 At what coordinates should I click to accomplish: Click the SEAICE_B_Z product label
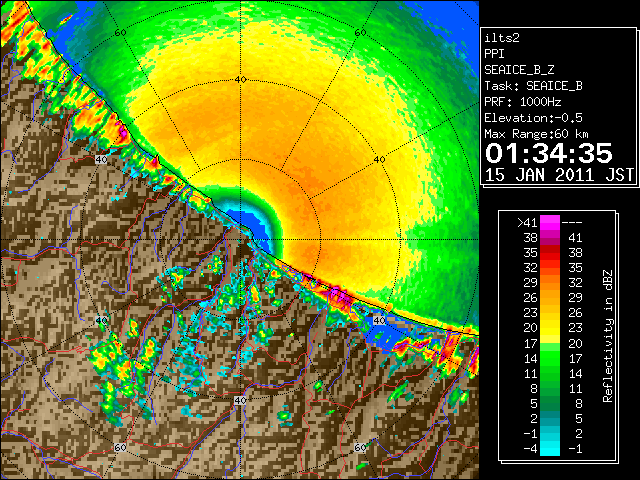(x=519, y=70)
